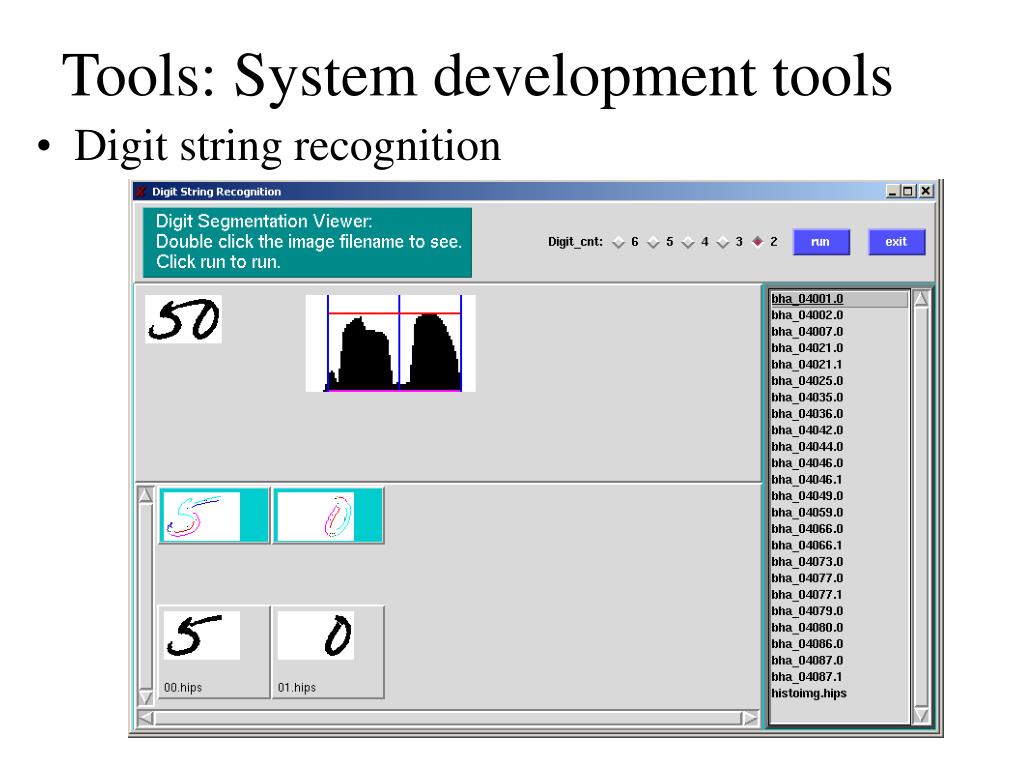Image resolution: width=1024 pixels, height=768 pixels.
Task: Select the 00.hips segmented digit thumbnail
Action: (x=214, y=652)
